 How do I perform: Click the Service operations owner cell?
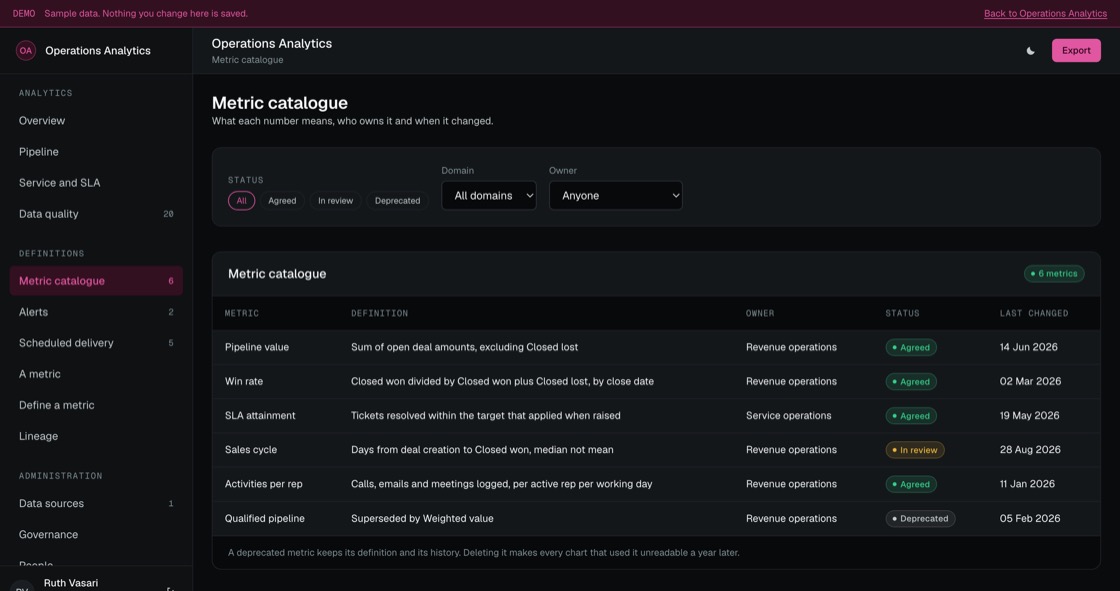789,416
